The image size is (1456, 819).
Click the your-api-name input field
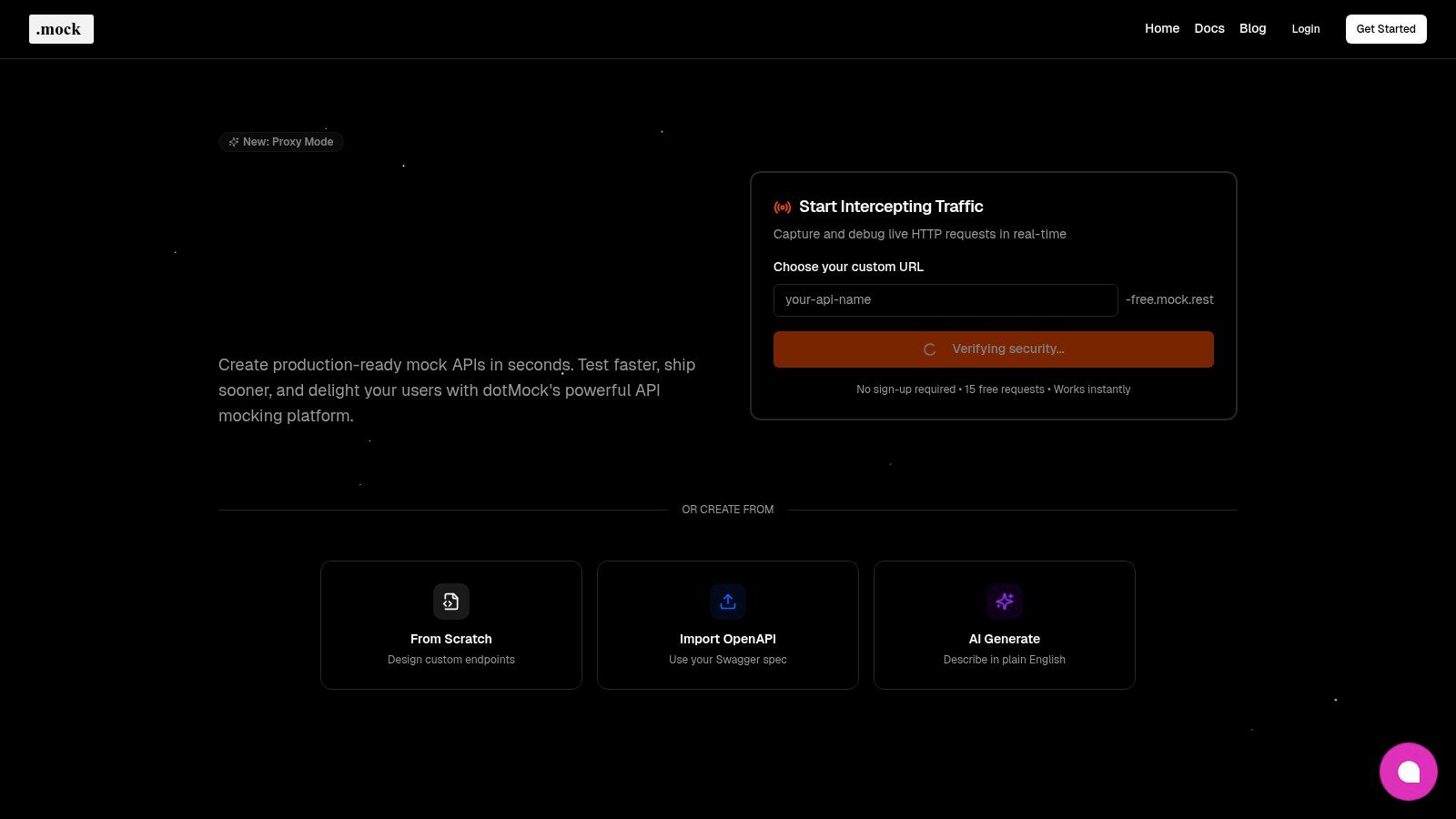pyautogui.click(x=945, y=299)
